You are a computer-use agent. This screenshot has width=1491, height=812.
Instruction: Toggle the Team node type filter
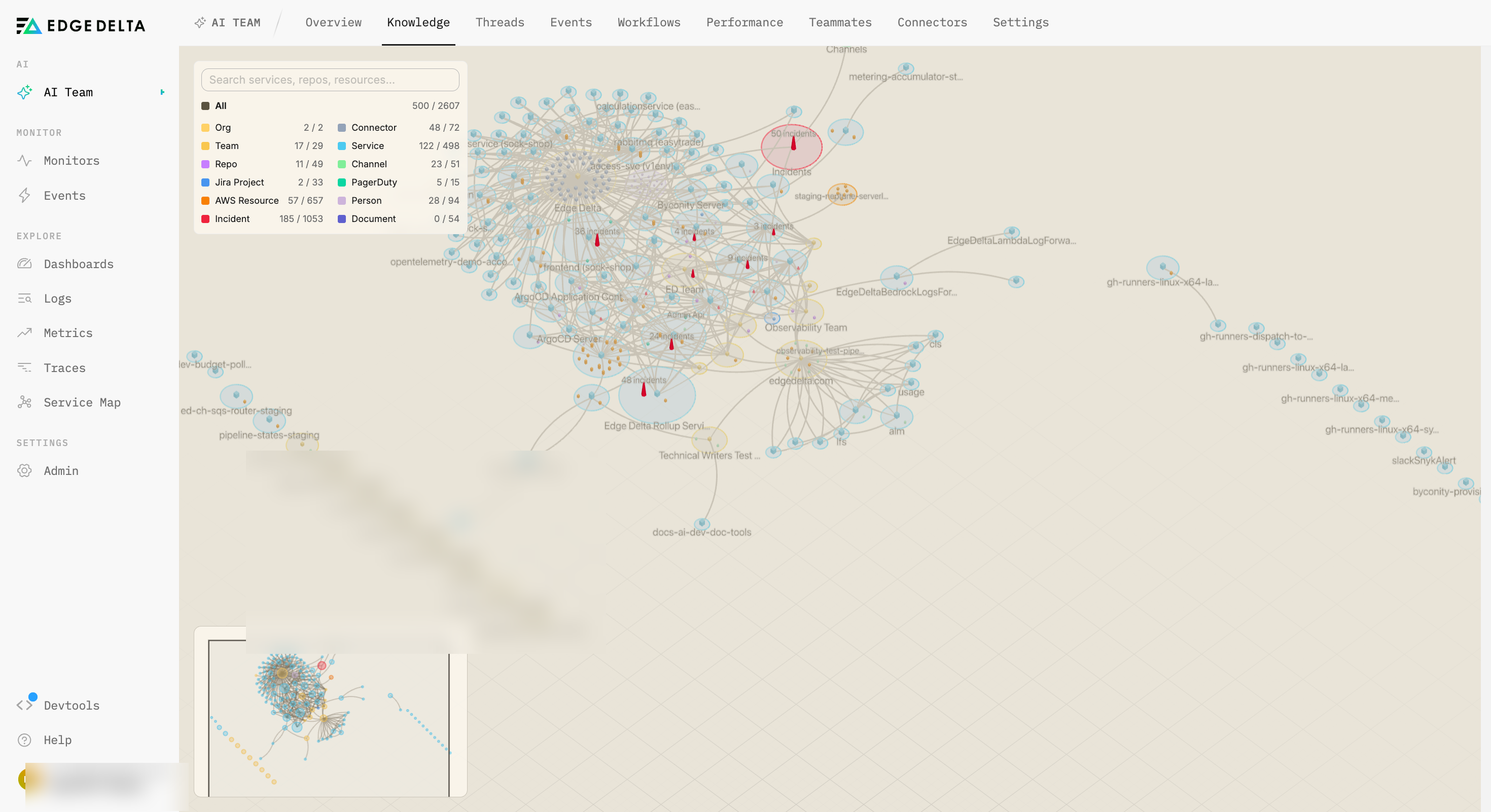(262, 146)
